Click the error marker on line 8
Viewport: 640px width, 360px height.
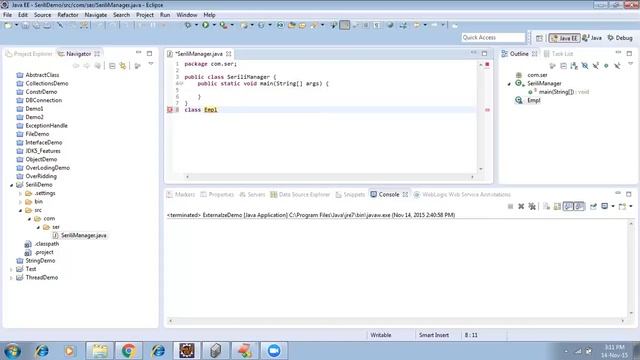pyautogui.click(x=170, y=110)
